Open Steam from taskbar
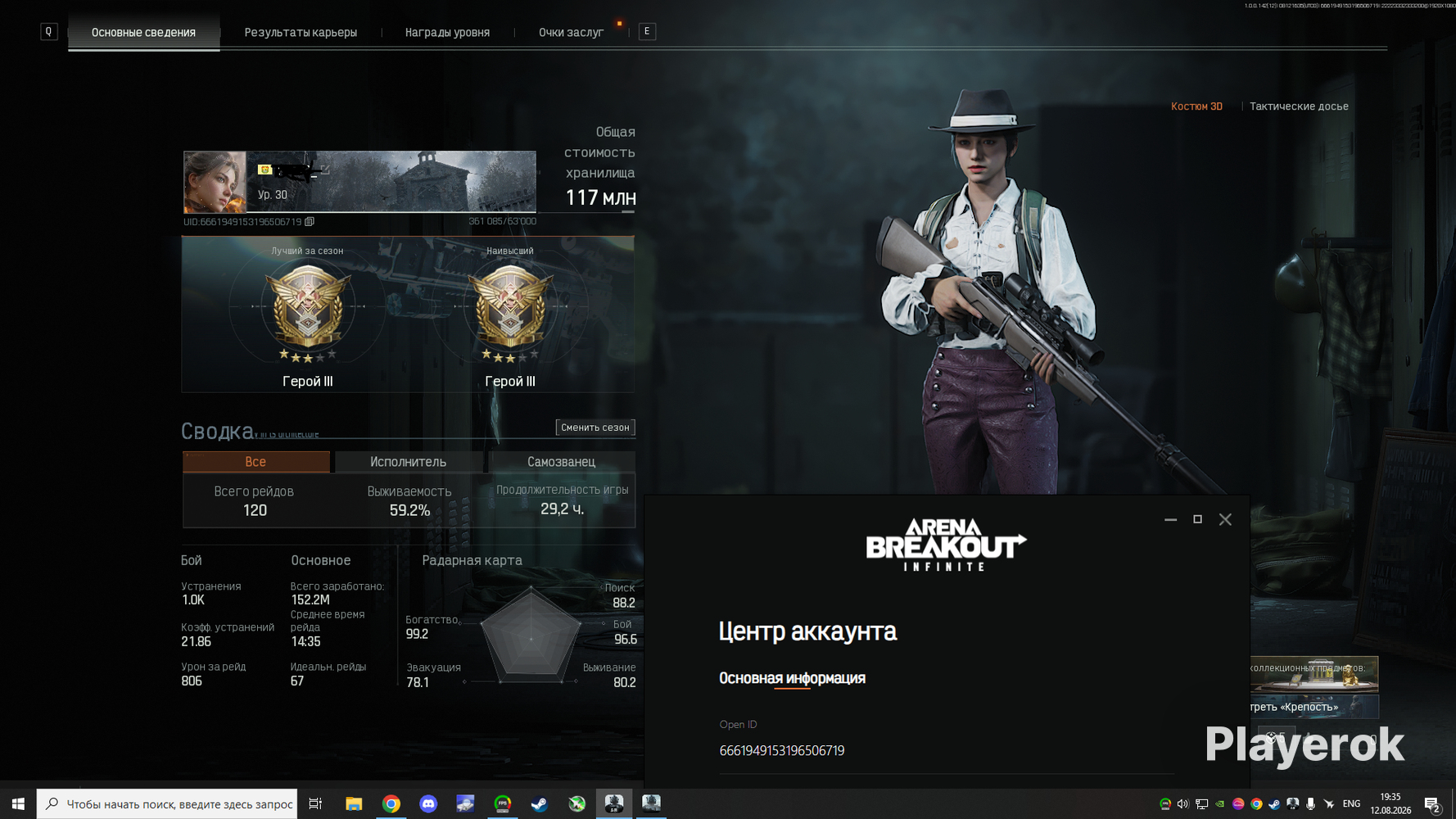The width and height of the screenshot is (1456, 819). (540, 804)
